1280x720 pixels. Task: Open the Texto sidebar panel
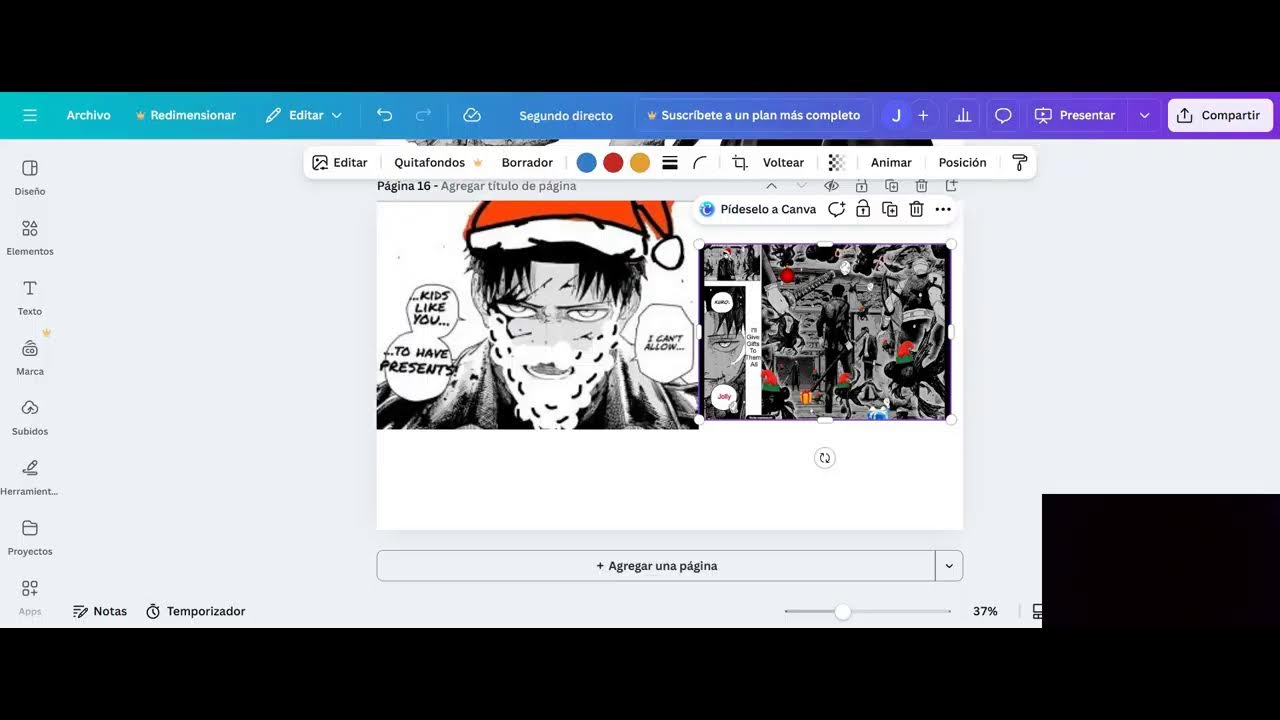30,297
